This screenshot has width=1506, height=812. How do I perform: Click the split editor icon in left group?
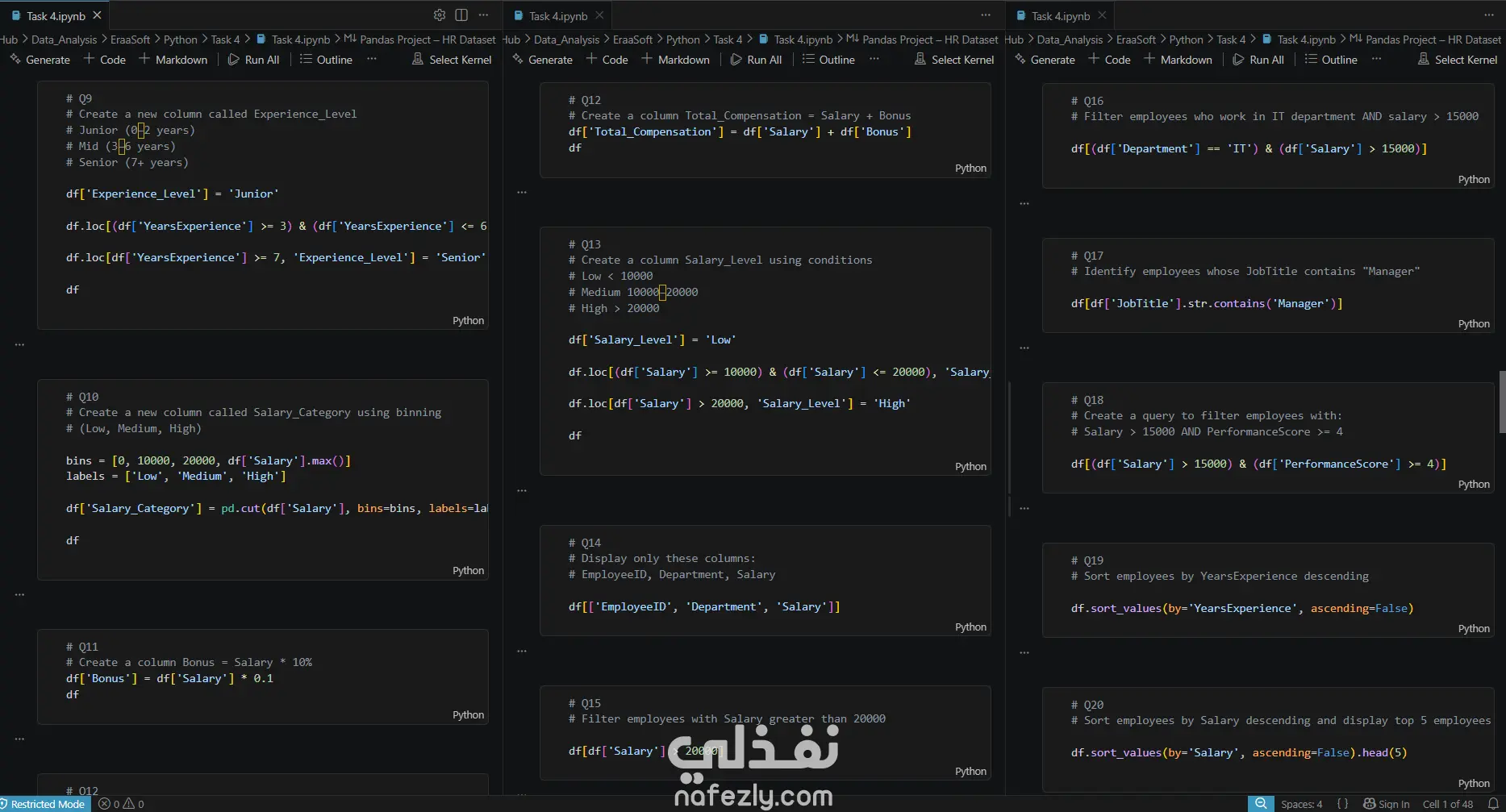pyautogui.click(x=461, y=15)
